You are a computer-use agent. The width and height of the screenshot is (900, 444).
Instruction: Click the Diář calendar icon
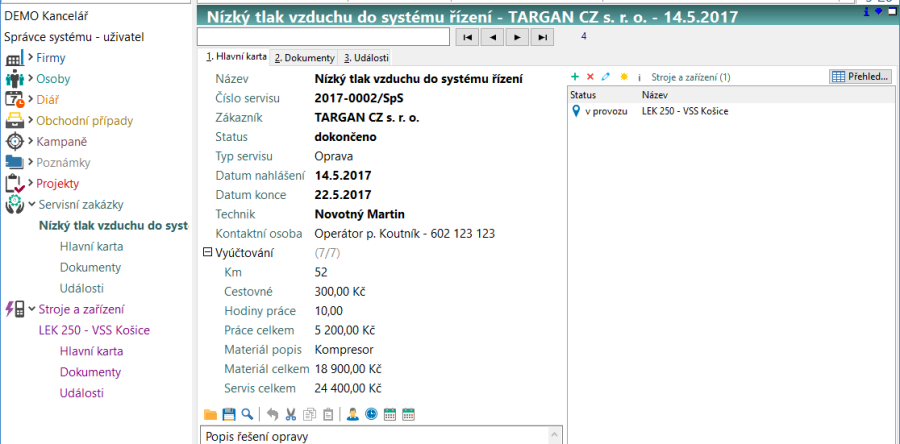coord(15,100)
